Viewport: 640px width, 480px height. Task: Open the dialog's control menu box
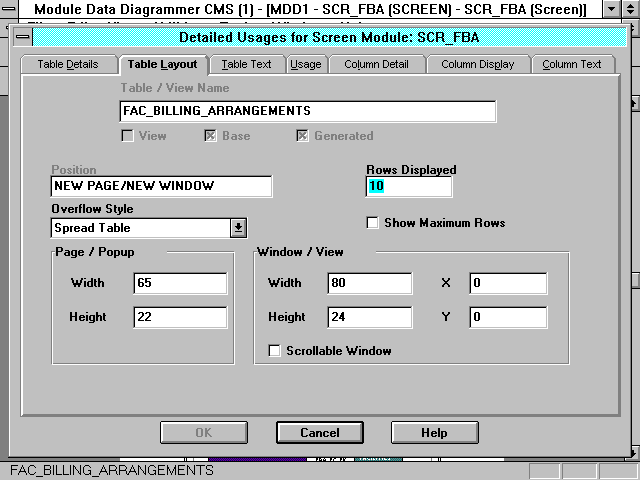click(x=23, y=38)
